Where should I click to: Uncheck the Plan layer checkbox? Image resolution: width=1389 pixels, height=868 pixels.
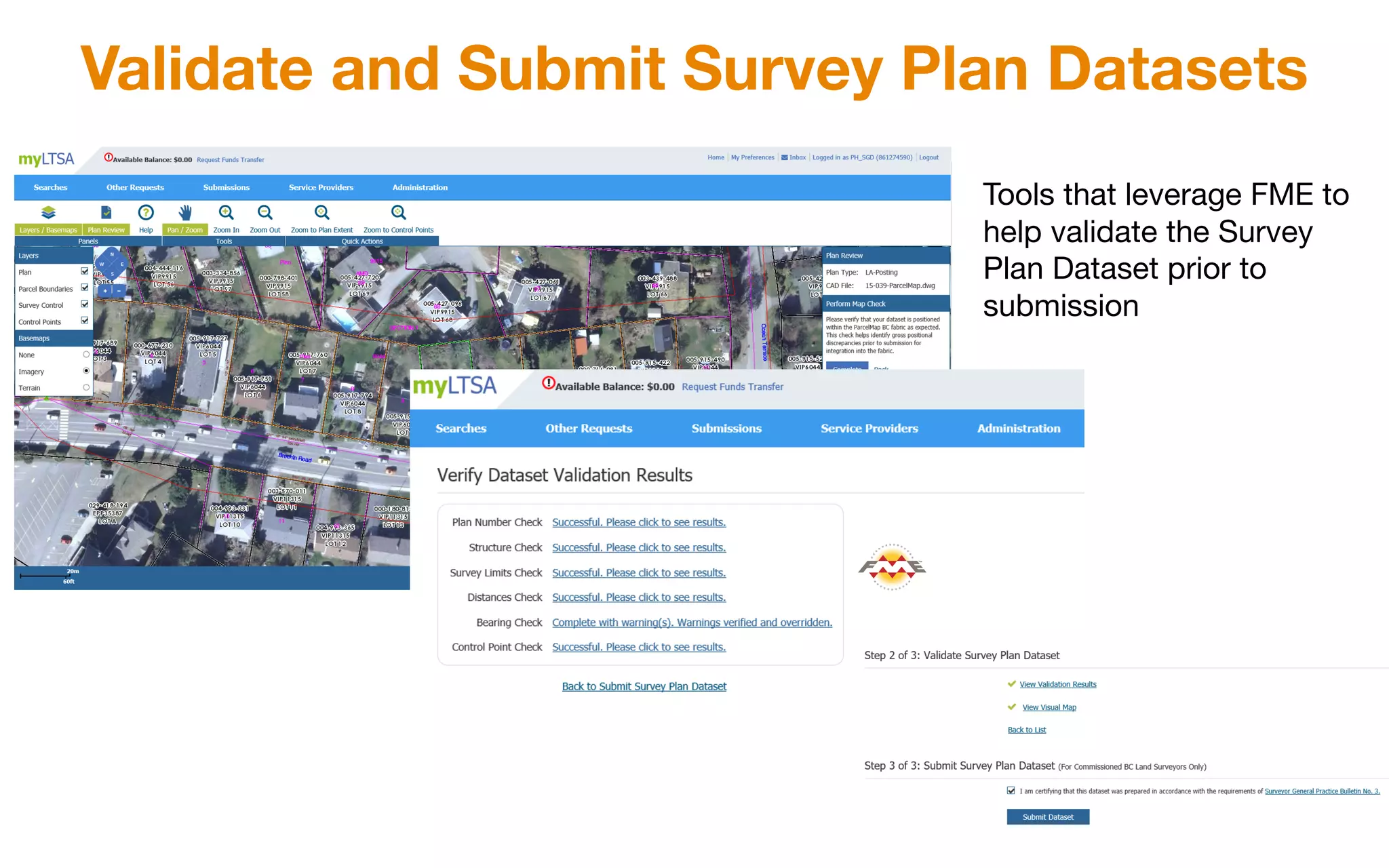[85, 271]
